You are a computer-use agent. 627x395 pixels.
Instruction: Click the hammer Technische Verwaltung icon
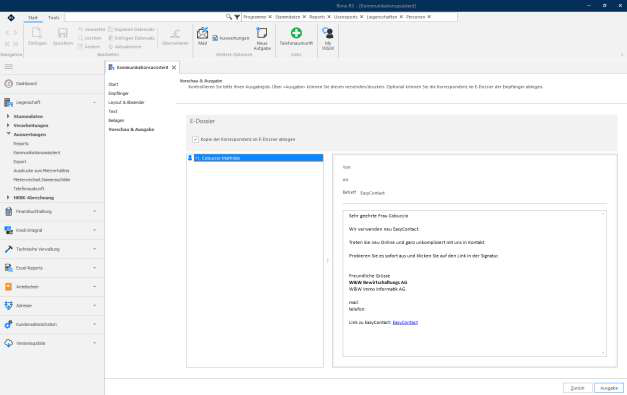(x=8, y=249)
